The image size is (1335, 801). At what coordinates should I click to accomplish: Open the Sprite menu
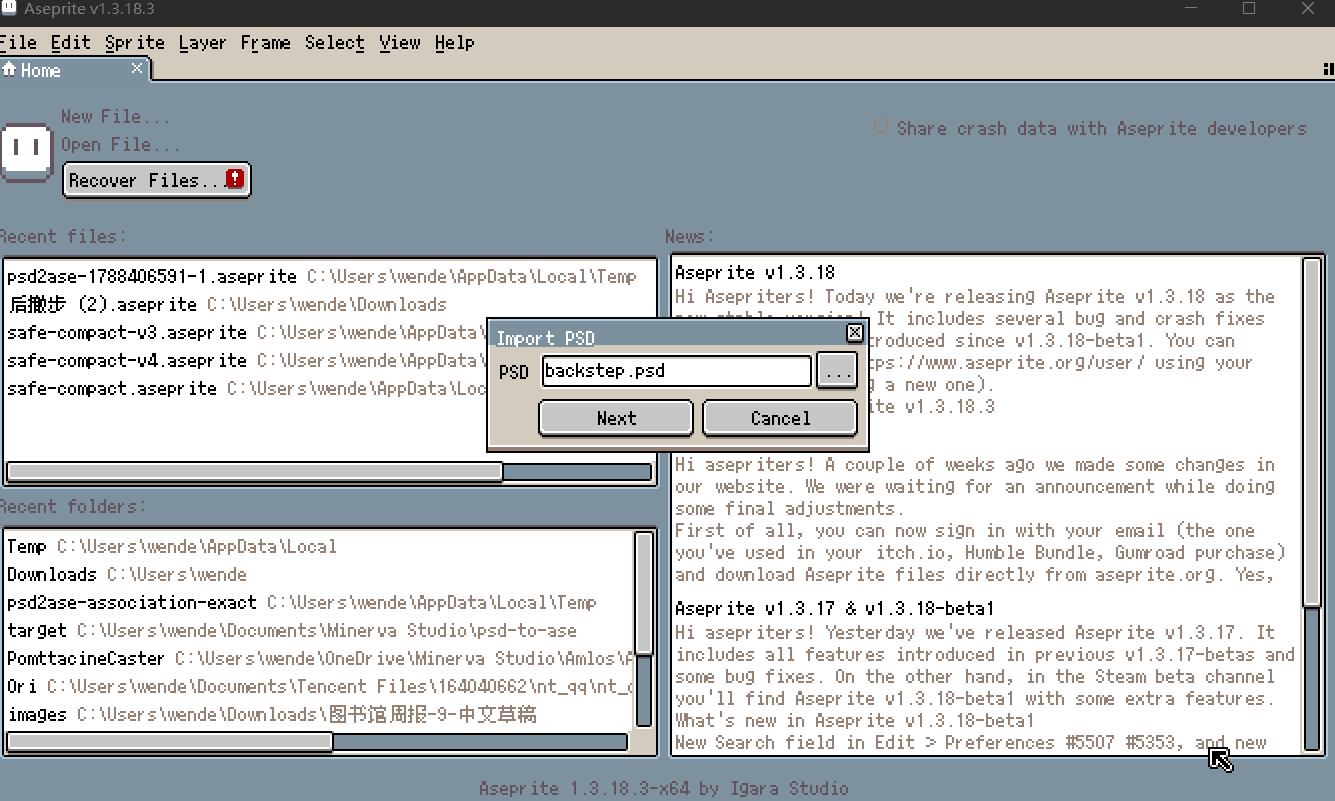(x=134, y=43)
